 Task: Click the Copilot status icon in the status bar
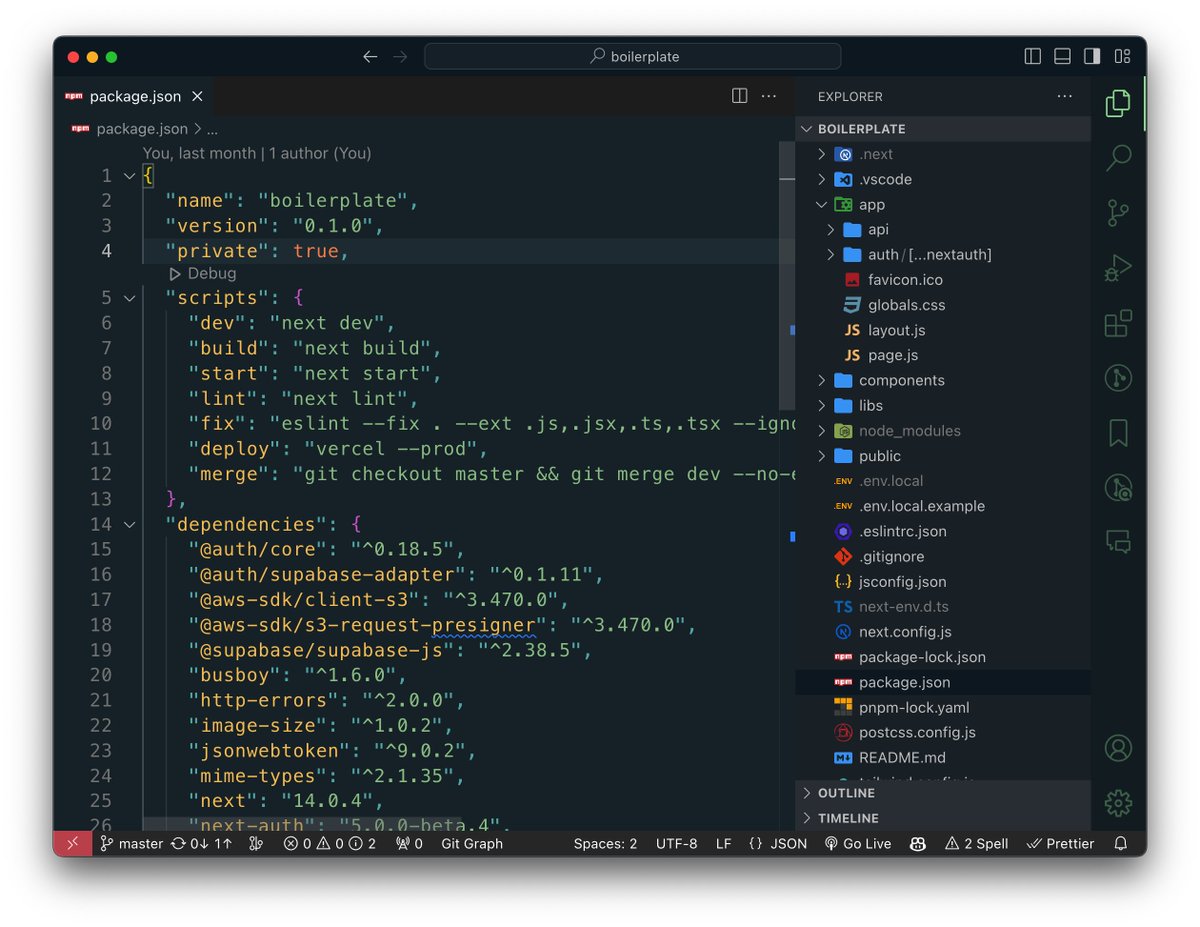click(917, 843)
